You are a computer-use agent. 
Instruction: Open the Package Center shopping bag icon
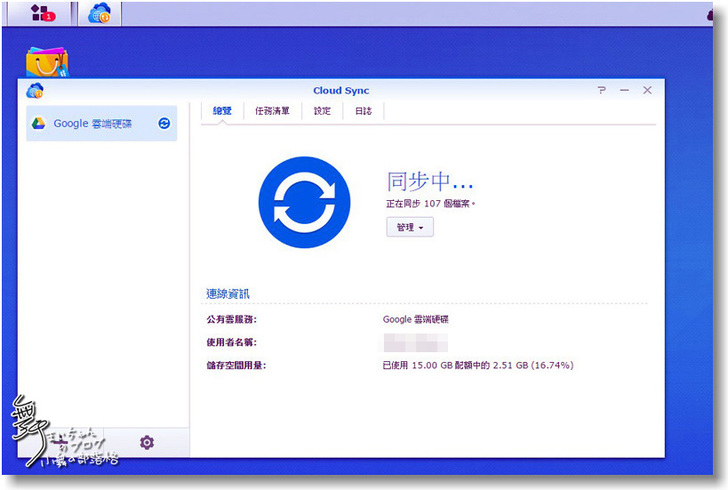(x=46, y=63)
